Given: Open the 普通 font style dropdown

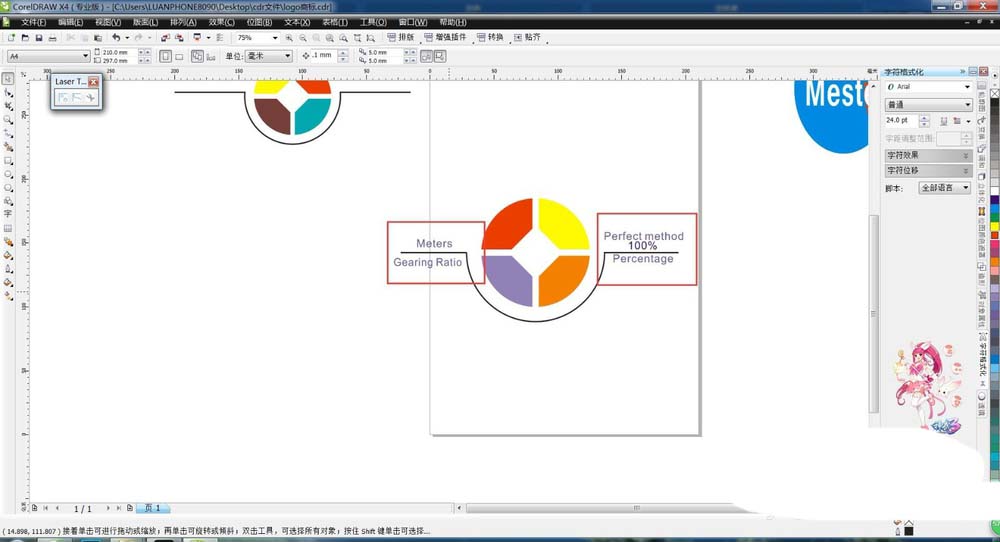Looking at the screenshot, I should click(967, 104).
